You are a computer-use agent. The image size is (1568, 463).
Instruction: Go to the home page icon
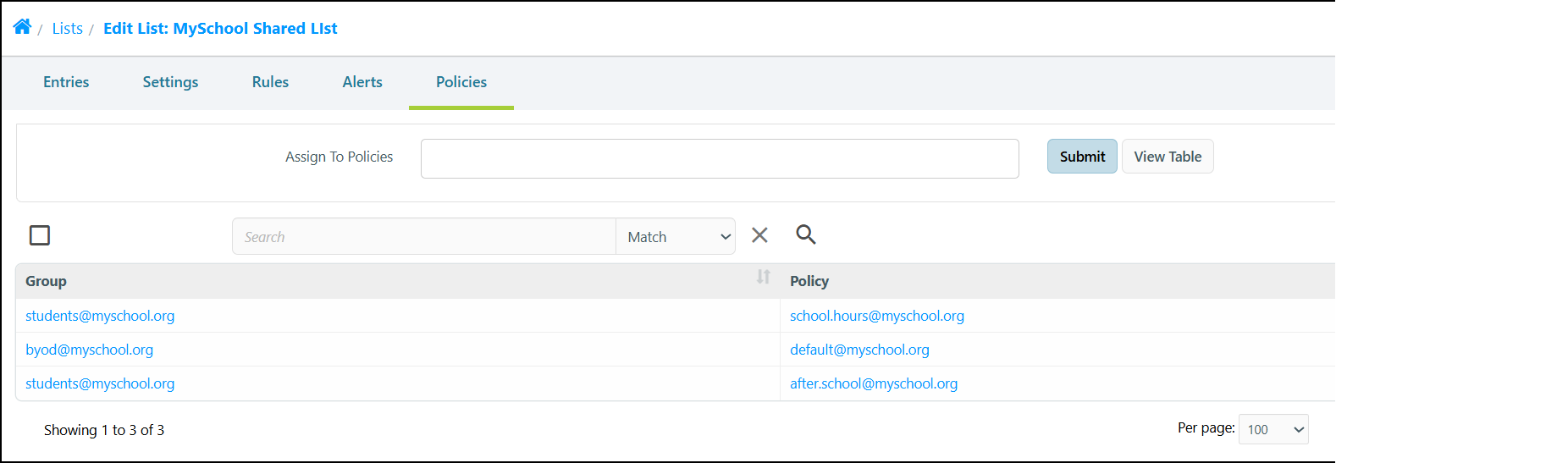click(22, 26)
